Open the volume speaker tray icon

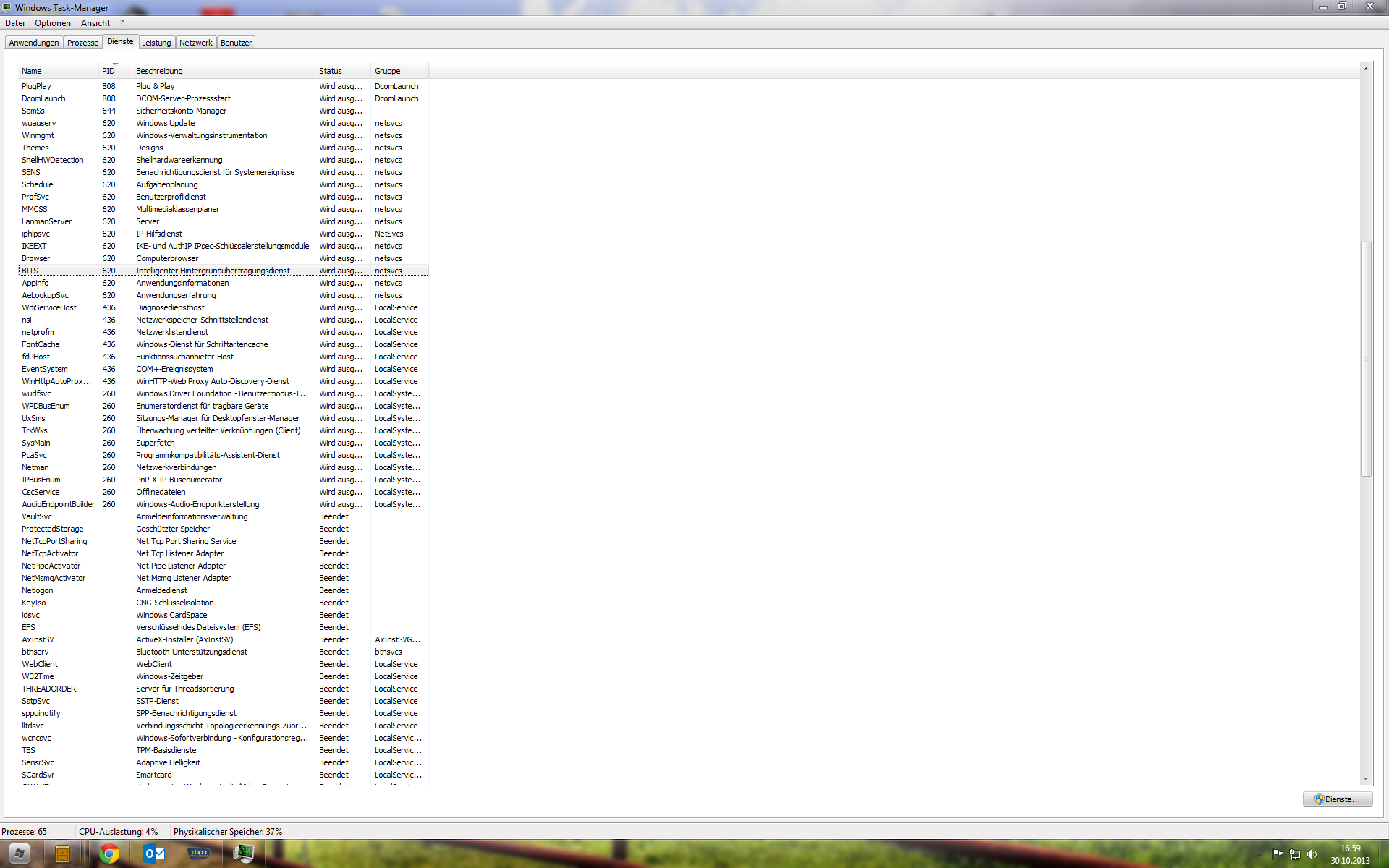(x=1312, y=854)
